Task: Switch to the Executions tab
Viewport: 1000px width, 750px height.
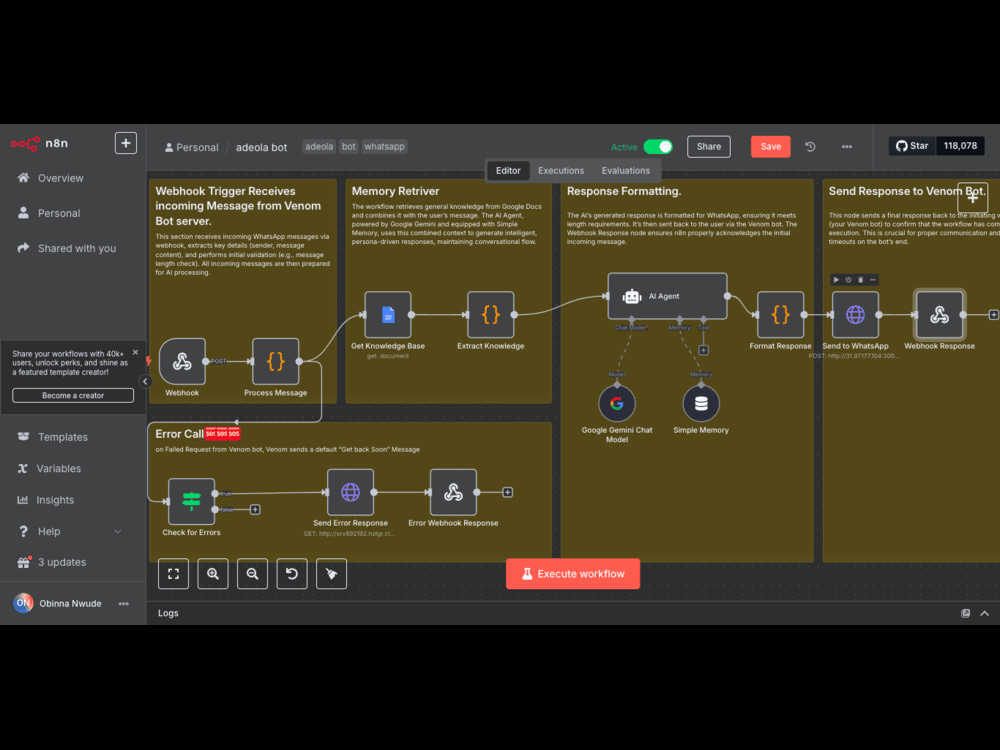Action: (561, 171)
